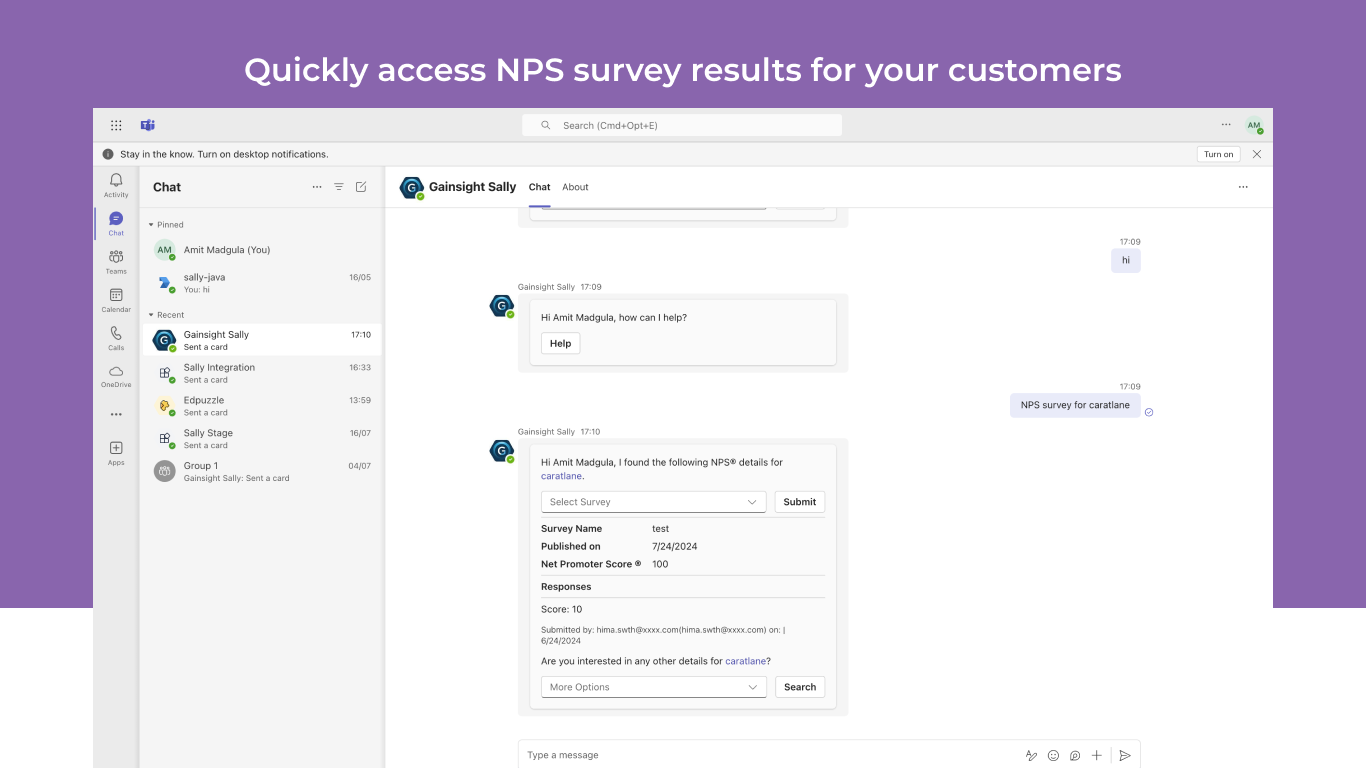Open the Teams section in sidebar
This screenshot has height=768, width=1366.
(116, 261)
